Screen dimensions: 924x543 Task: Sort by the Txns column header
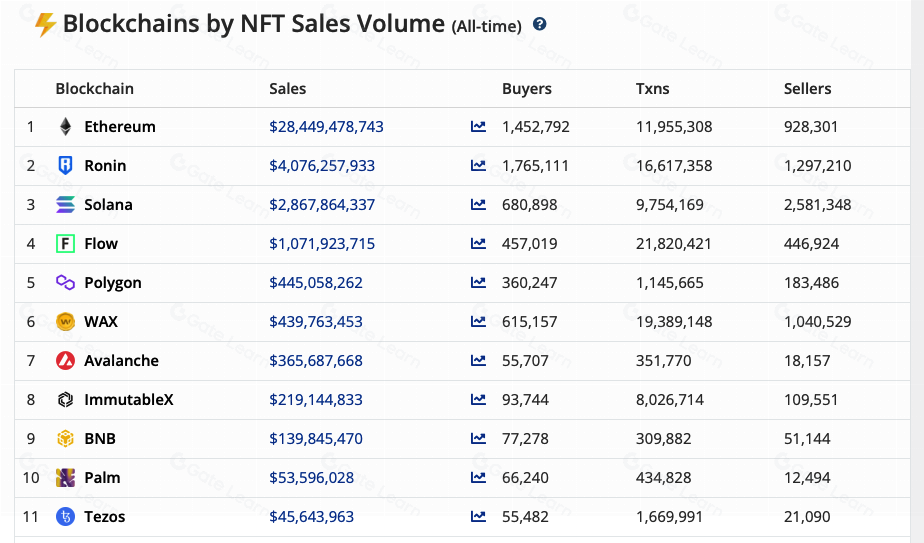652,88
